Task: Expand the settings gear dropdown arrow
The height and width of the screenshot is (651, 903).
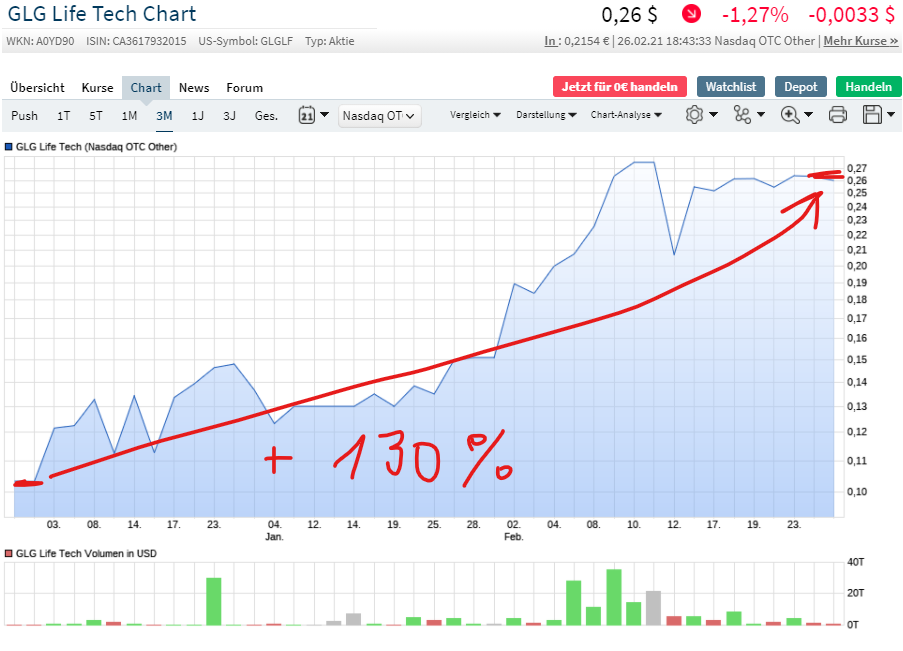Action: (x=713, y=115)
